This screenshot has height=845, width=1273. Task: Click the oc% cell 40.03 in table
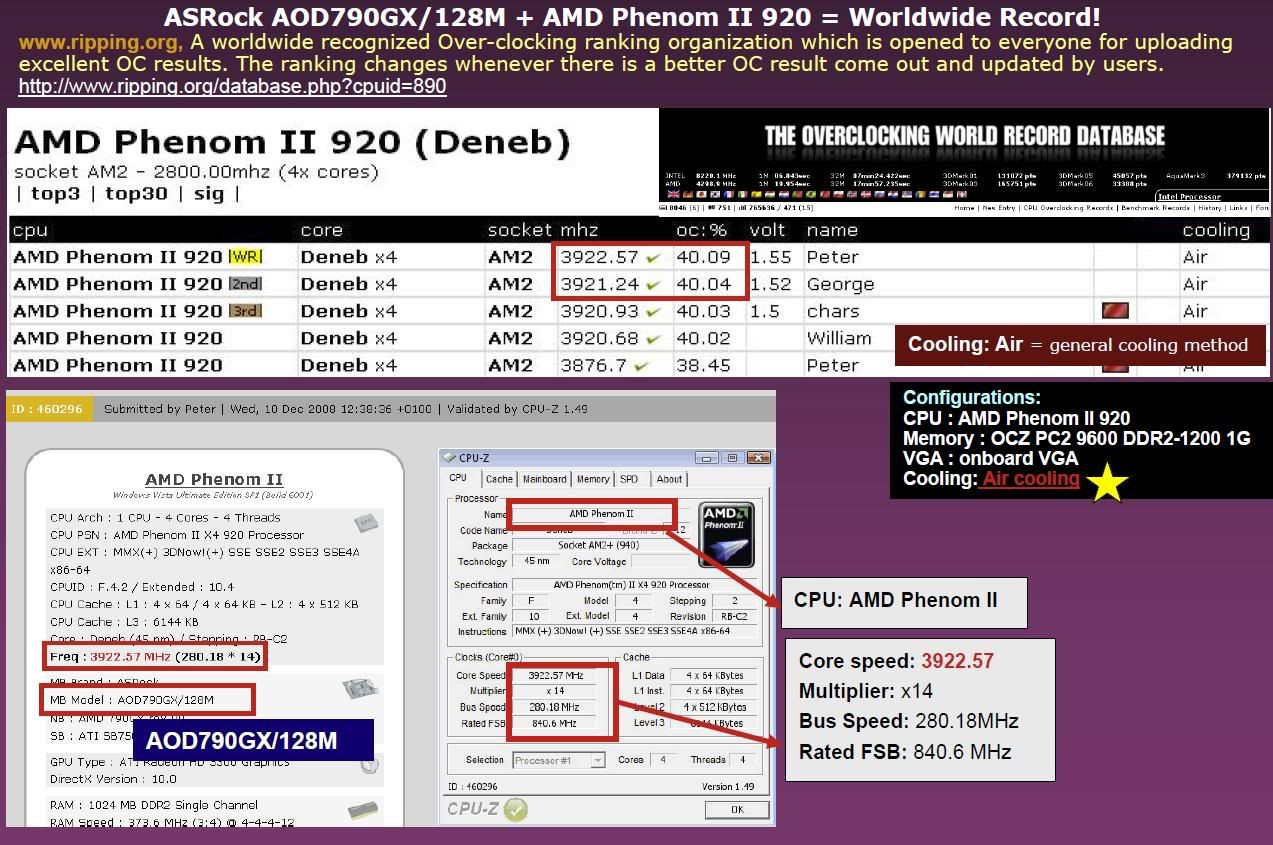point(704,312)
